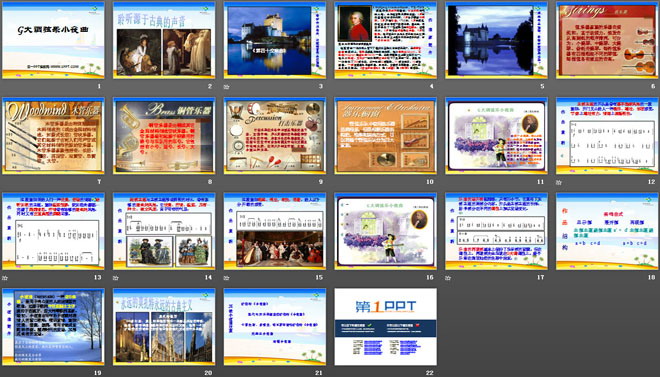The width and height of the screenshot is (660, 377).
Task: Select slide 14 with period costume illustrations
Action: 164,231
